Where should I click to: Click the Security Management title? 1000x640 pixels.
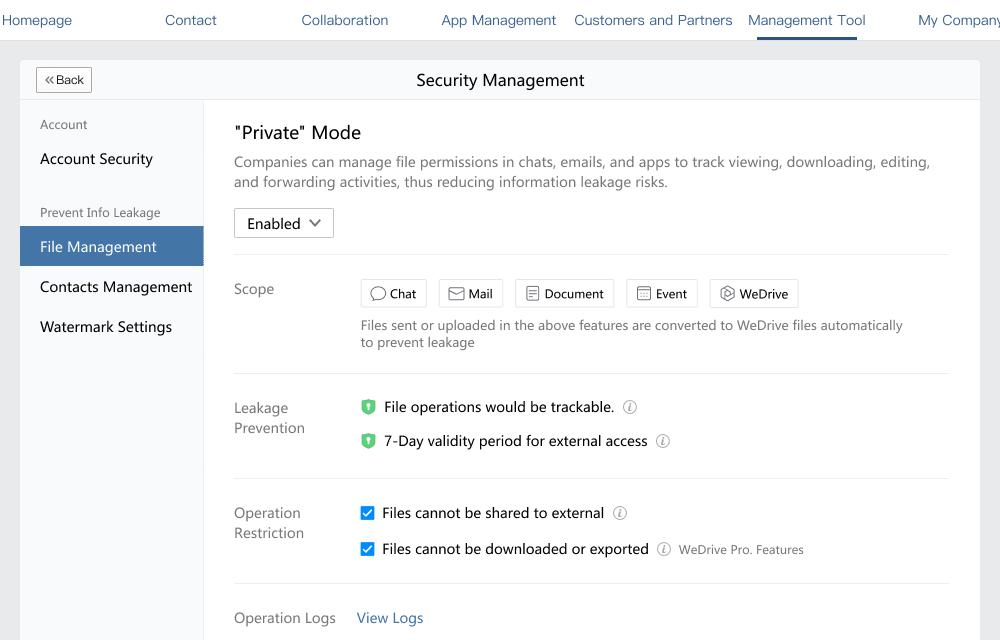point(500,80)
